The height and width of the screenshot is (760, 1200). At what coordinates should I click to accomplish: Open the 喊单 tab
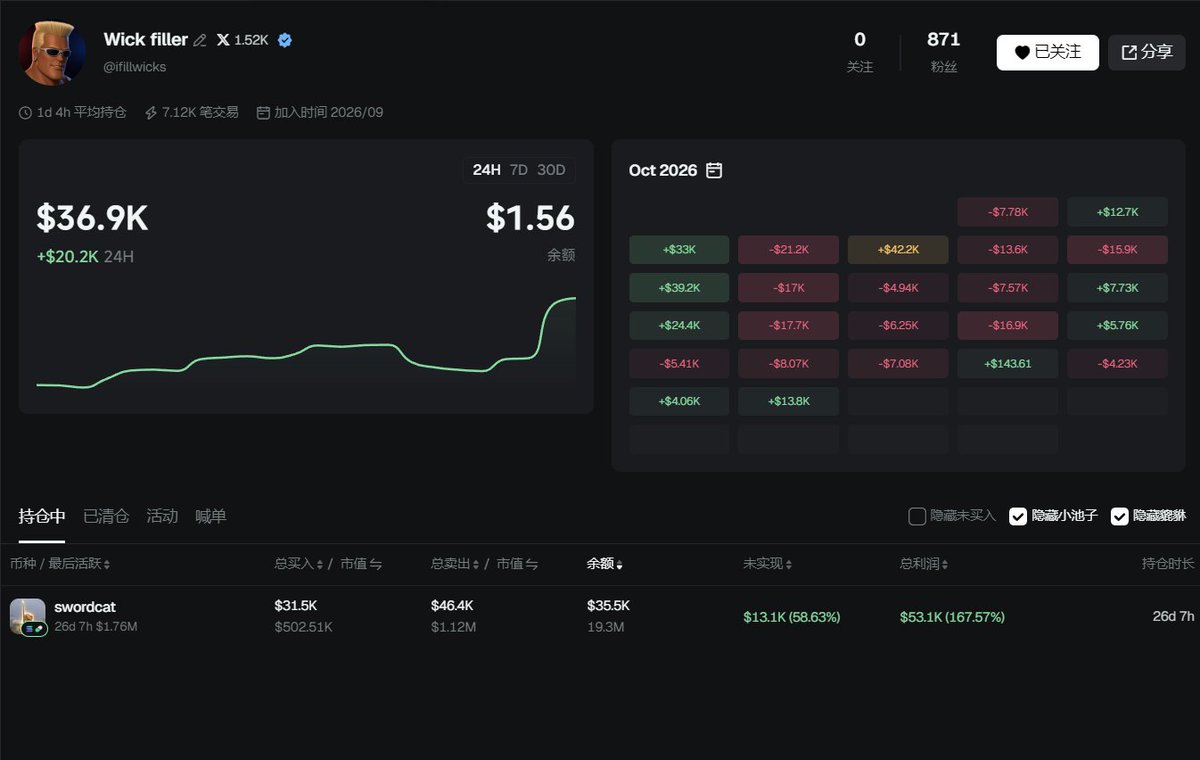[211, 516]
